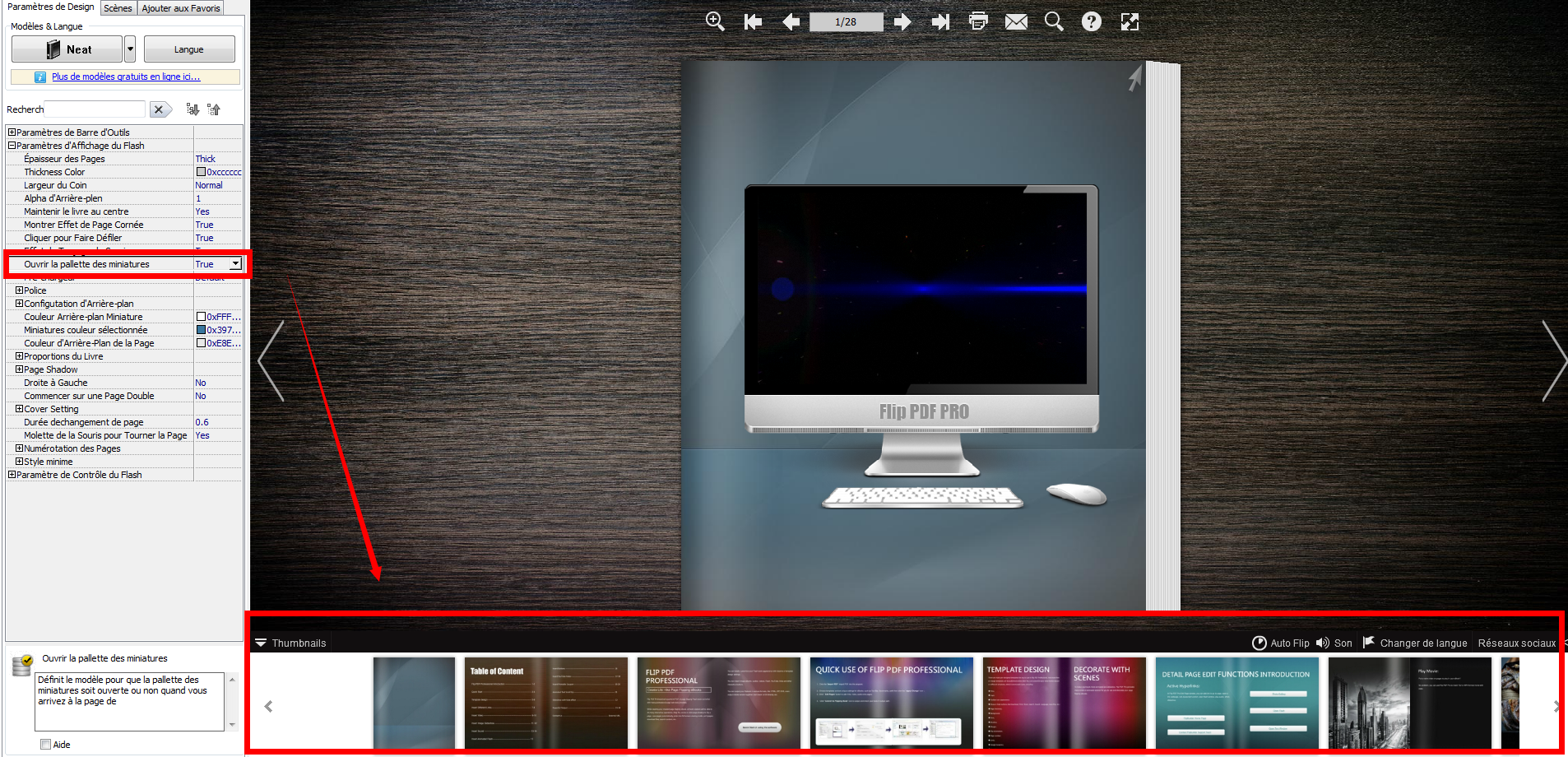Click the book cover page corner
Viewport: 1568px width, 757px height.
(x=1134, y=78)
